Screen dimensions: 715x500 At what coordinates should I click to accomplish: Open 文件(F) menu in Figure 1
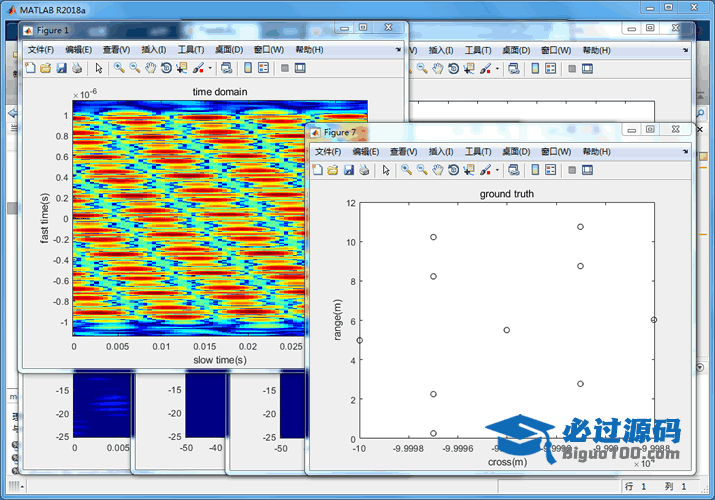(x=41, y=50)
